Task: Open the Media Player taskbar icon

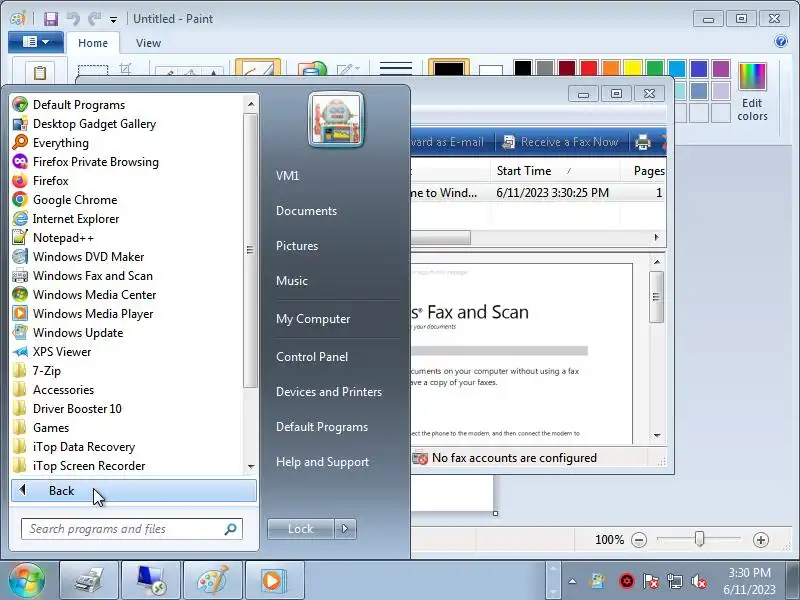Action: [275, 581]
